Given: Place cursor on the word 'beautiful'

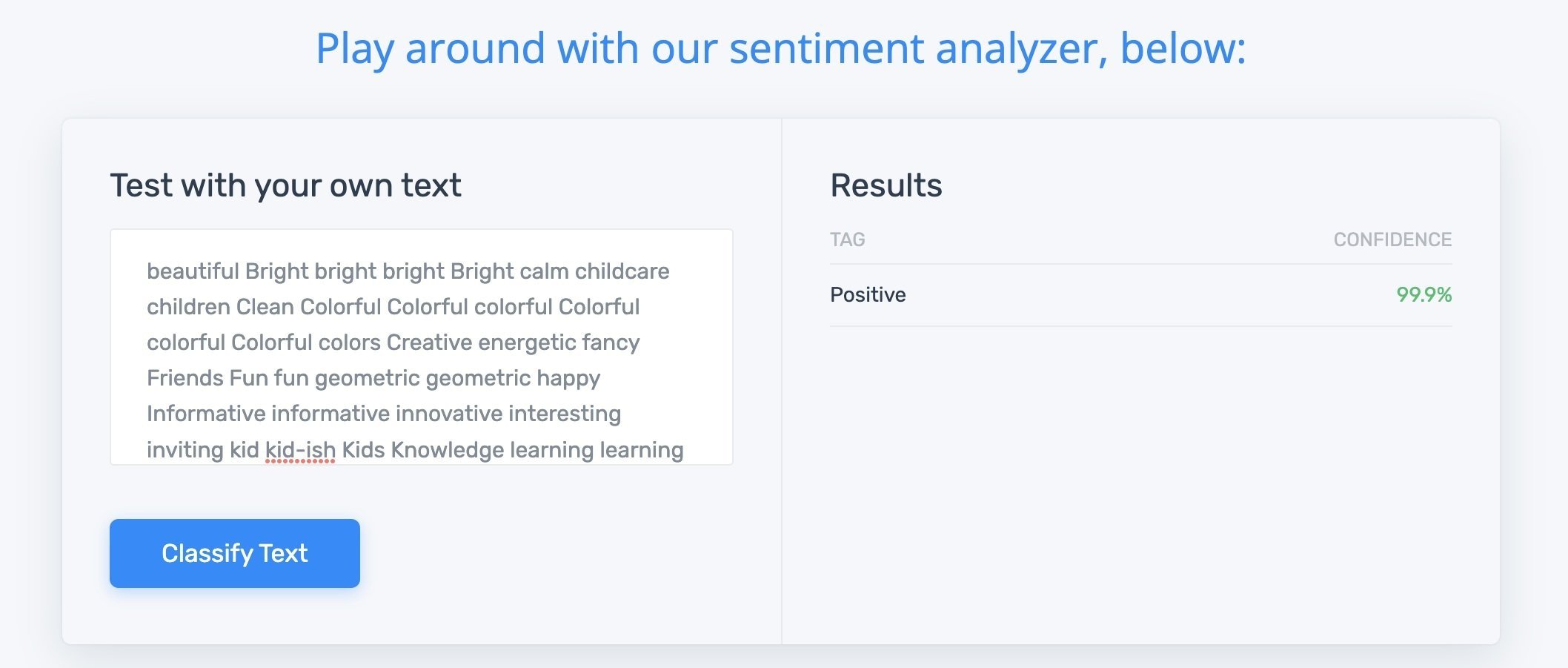Looking at the screenshot, I should [x=193, y=271].
